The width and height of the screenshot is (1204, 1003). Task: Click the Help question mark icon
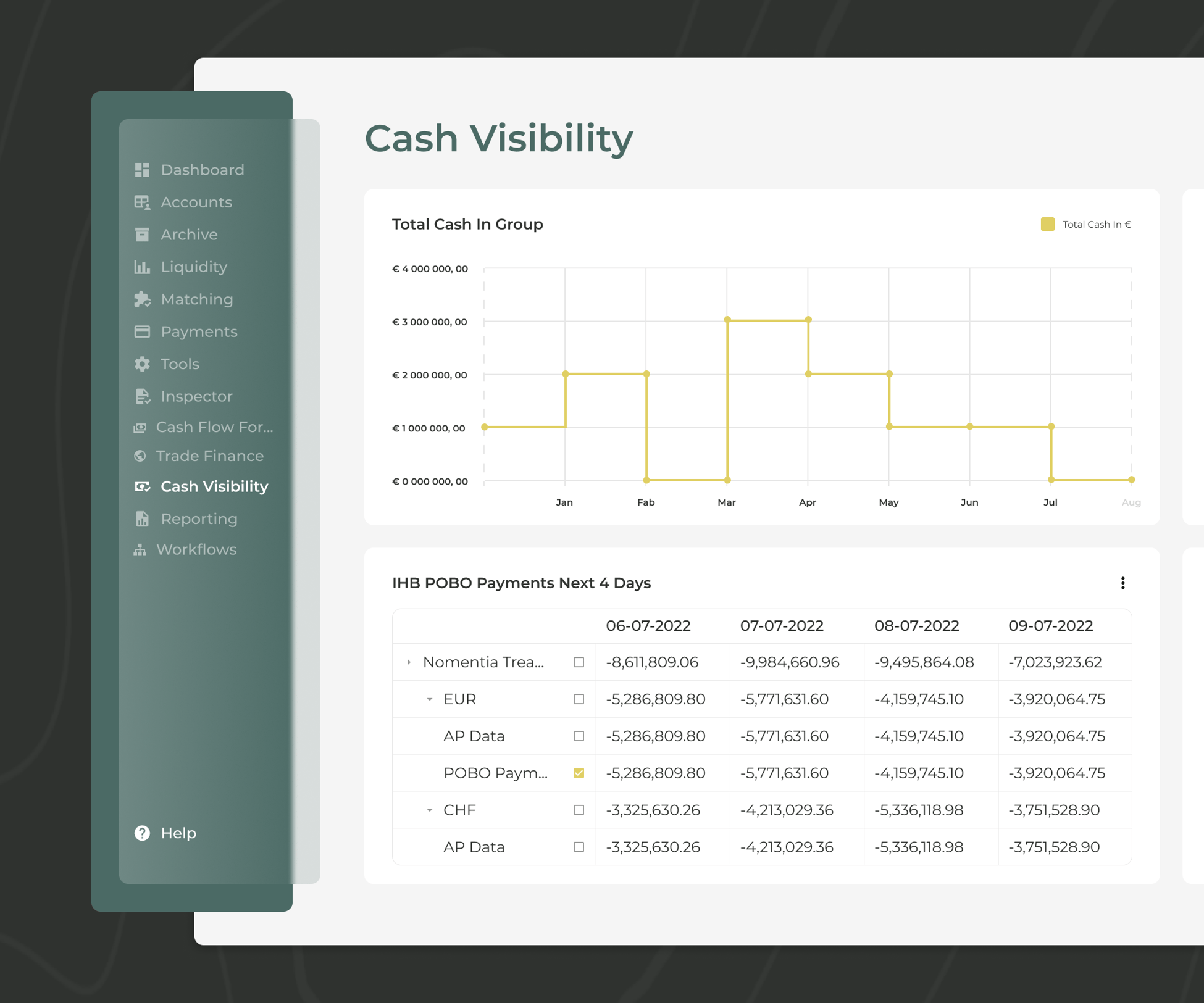tap(142, 833)
